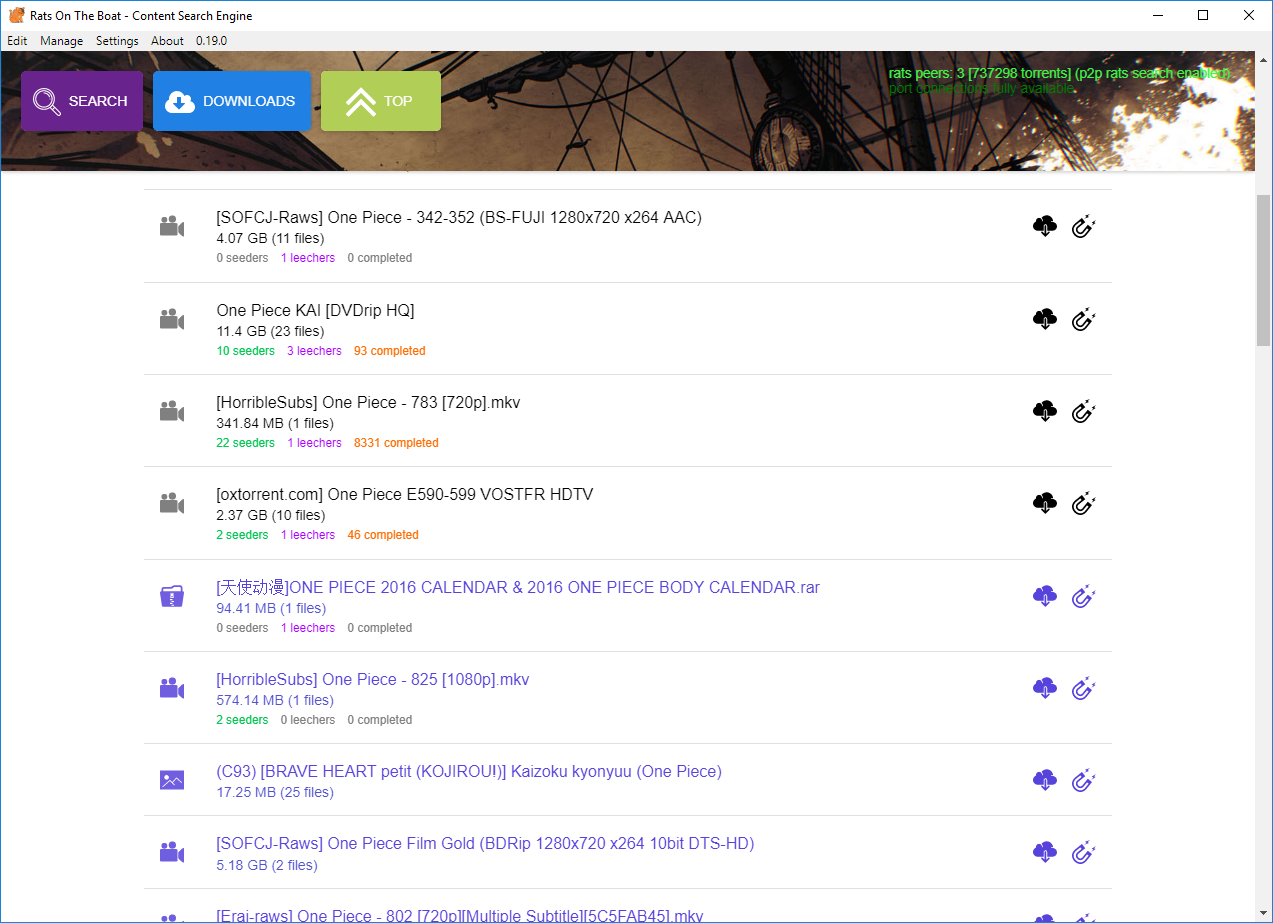Go to the DOWNLOADS section
Screen dimensions: 1273x923
(232, 101)
